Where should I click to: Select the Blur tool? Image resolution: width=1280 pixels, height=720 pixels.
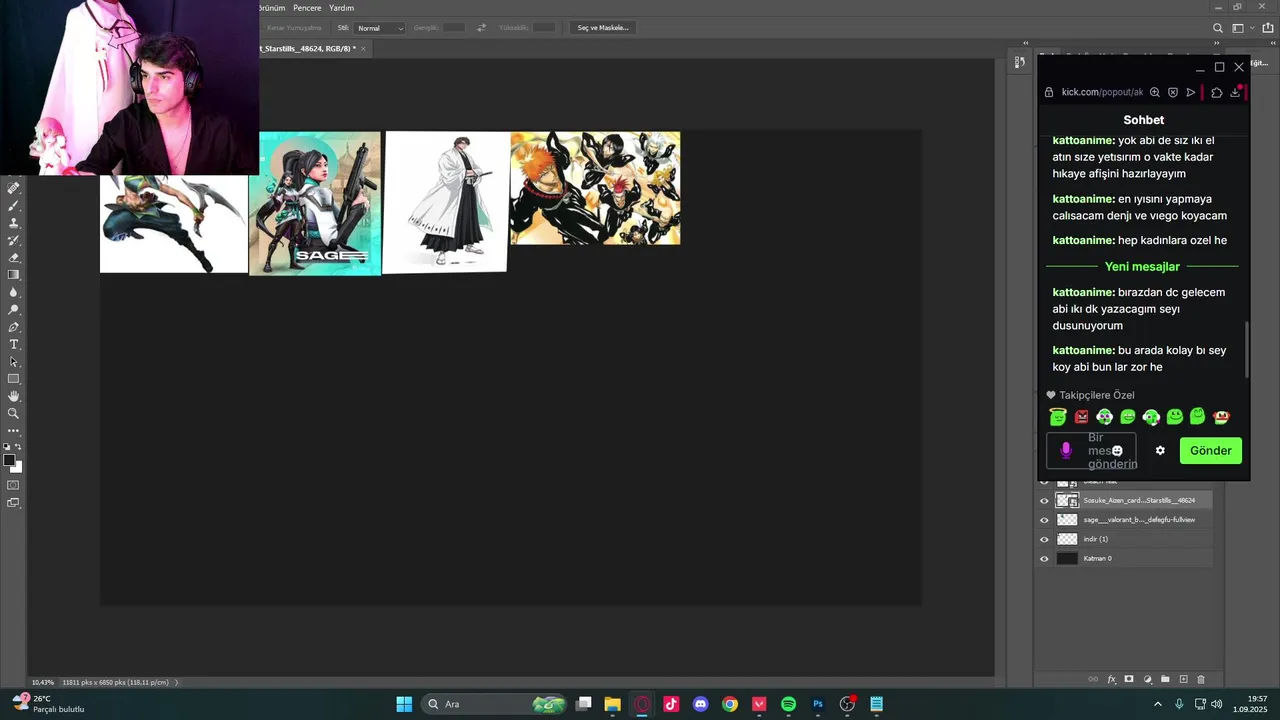14,292
